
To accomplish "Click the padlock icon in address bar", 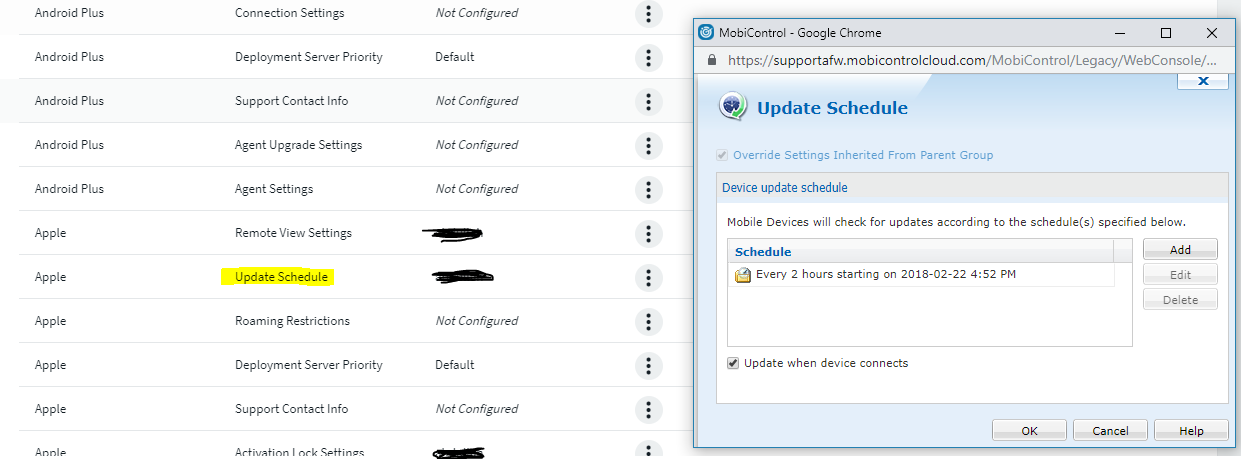I will [x=711, y=60].
